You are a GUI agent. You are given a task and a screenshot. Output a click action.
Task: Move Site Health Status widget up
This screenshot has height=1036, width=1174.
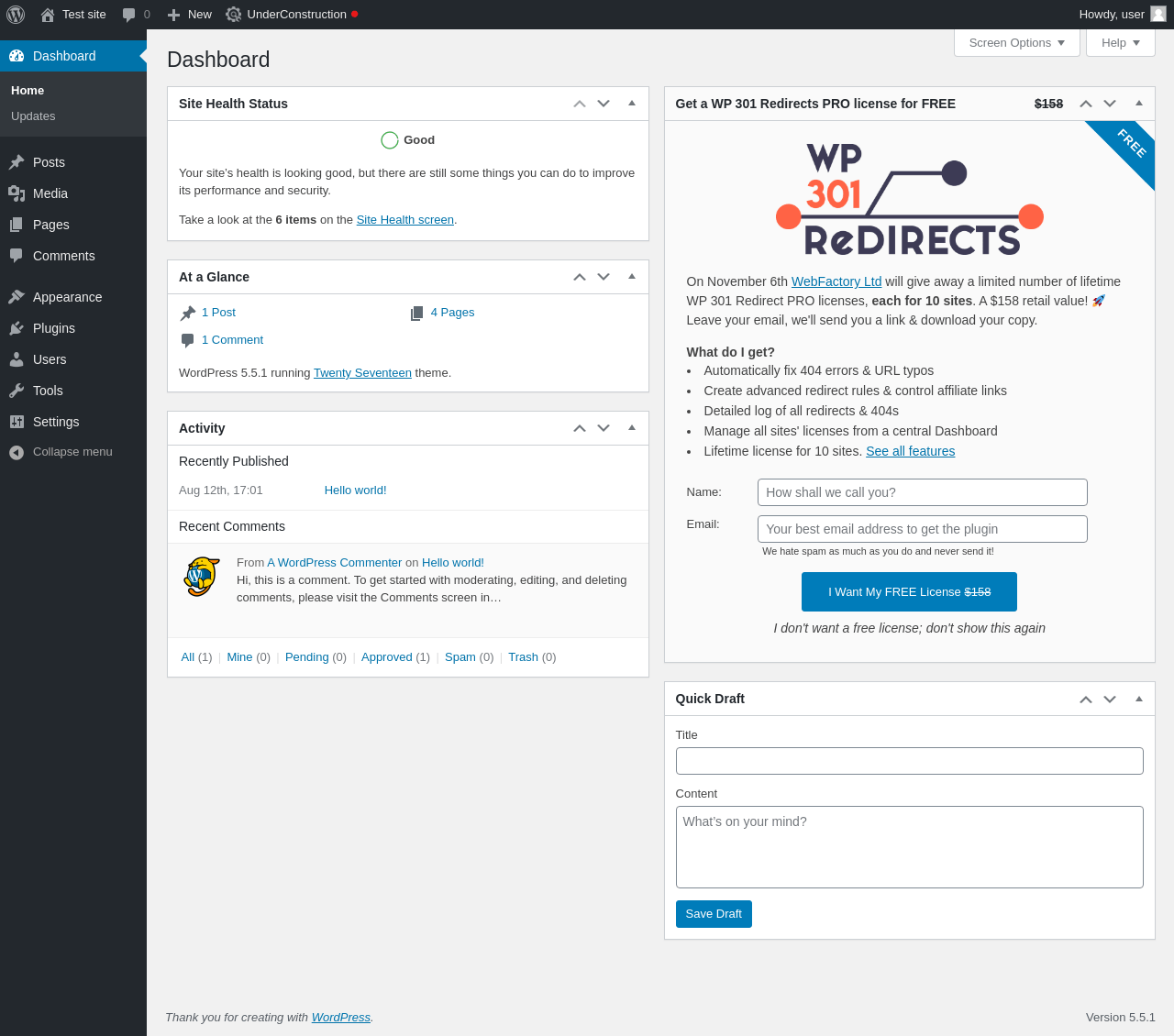tap(580, 104)
